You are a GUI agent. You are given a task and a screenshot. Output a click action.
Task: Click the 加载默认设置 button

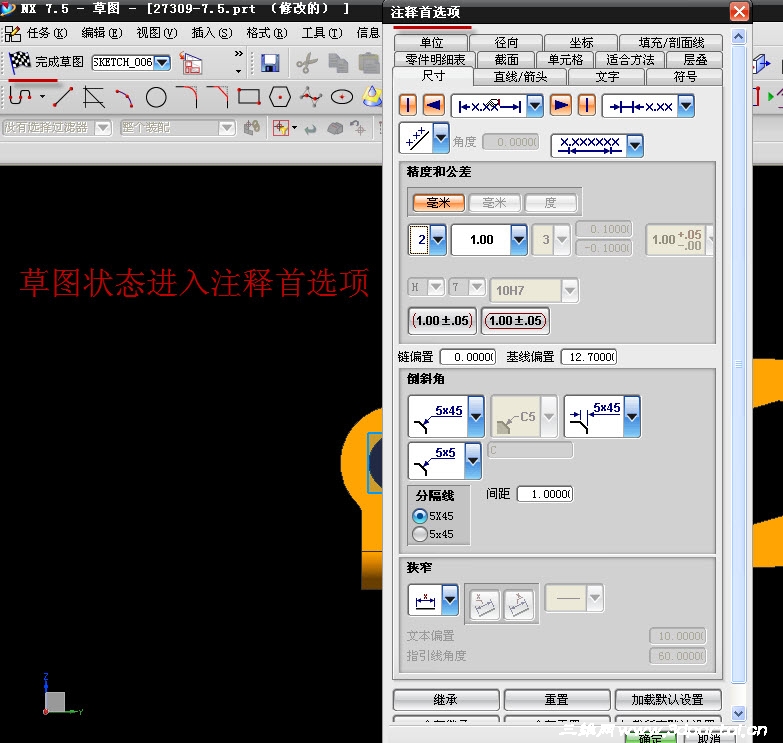click(x=668, y=700)
